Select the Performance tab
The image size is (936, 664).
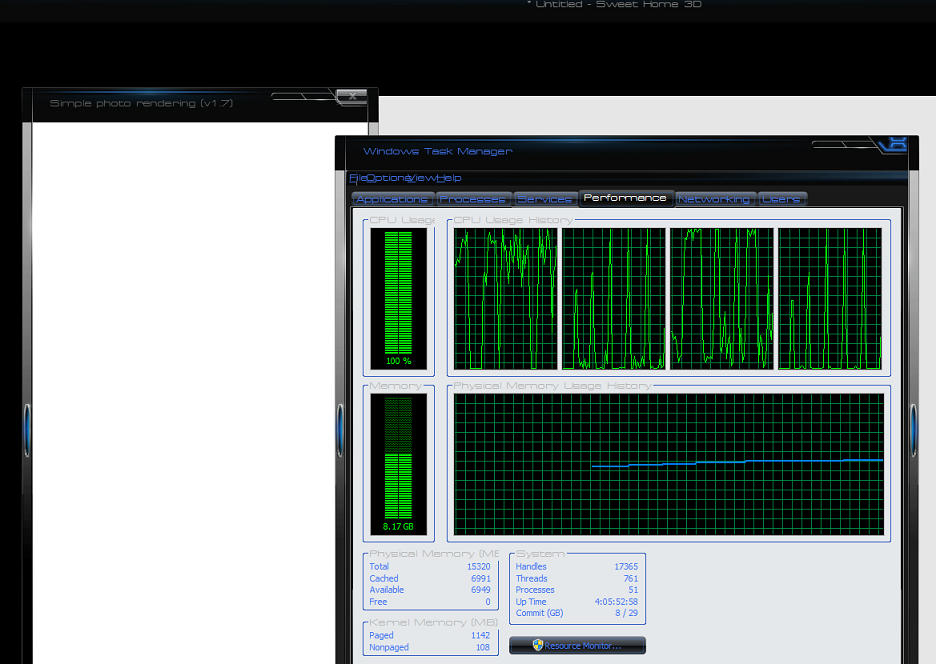click(x=625, y=198)
